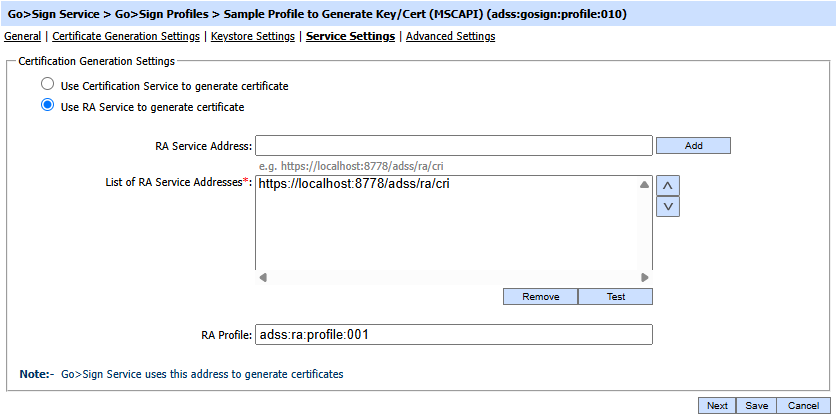Save the profile settings
The width and height of the screenshot is (837, 418).
(x=756, y=406)
